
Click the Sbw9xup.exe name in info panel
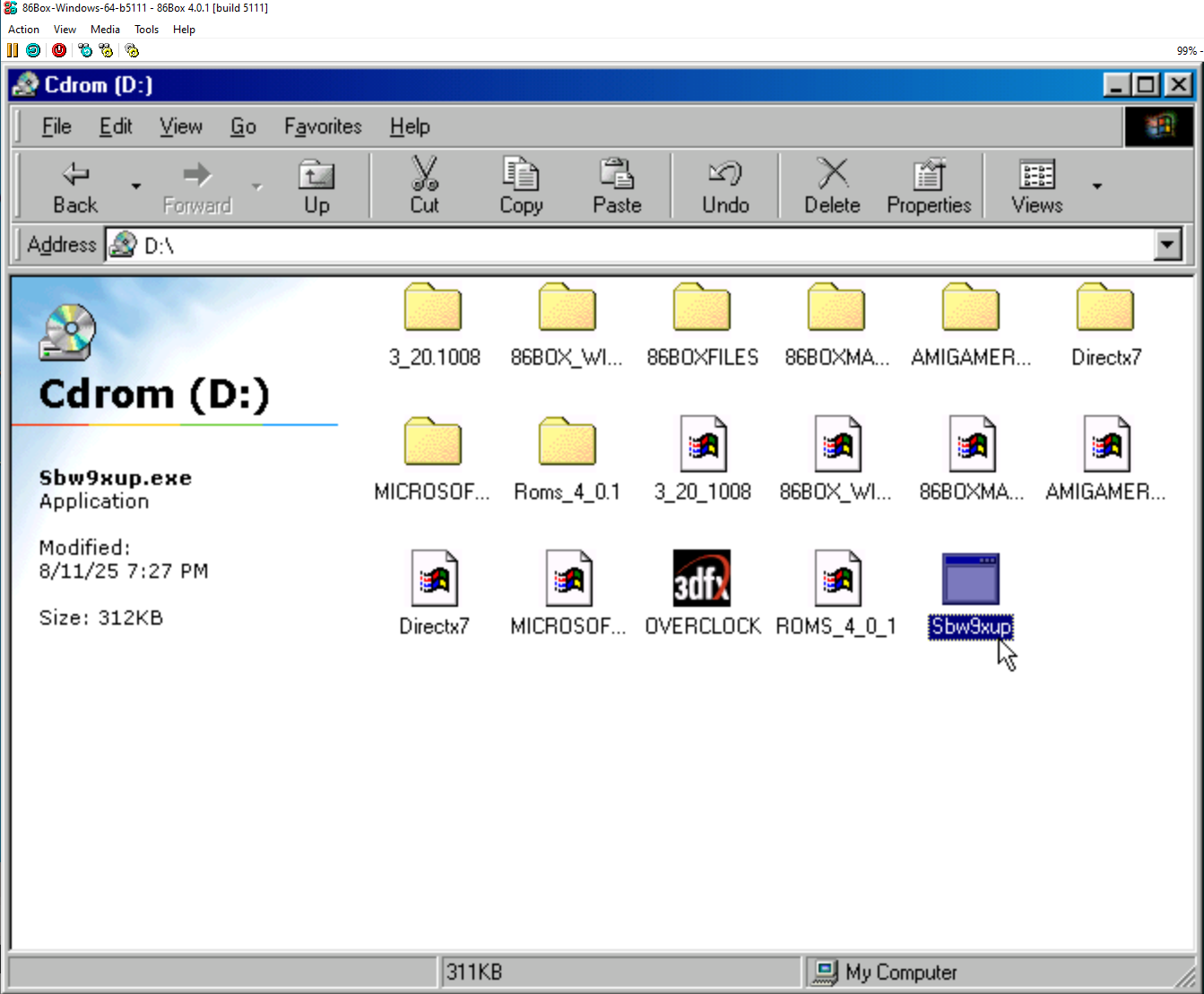[x=115, y=478]
